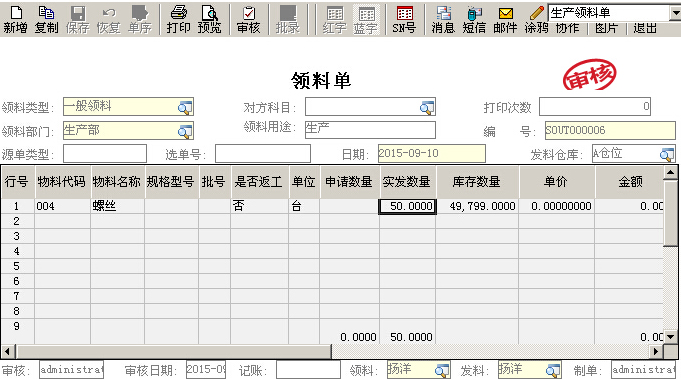Click the 是否返工 column header

click(260, 182)
